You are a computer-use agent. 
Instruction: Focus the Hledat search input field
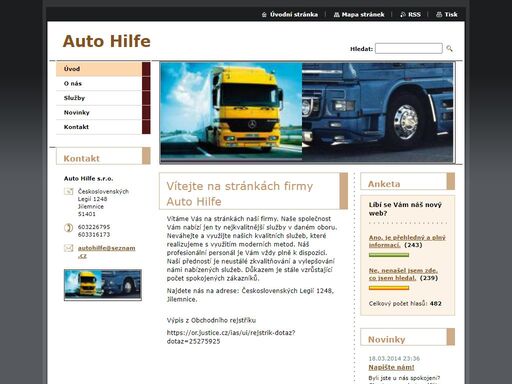(x=409, y=48)
